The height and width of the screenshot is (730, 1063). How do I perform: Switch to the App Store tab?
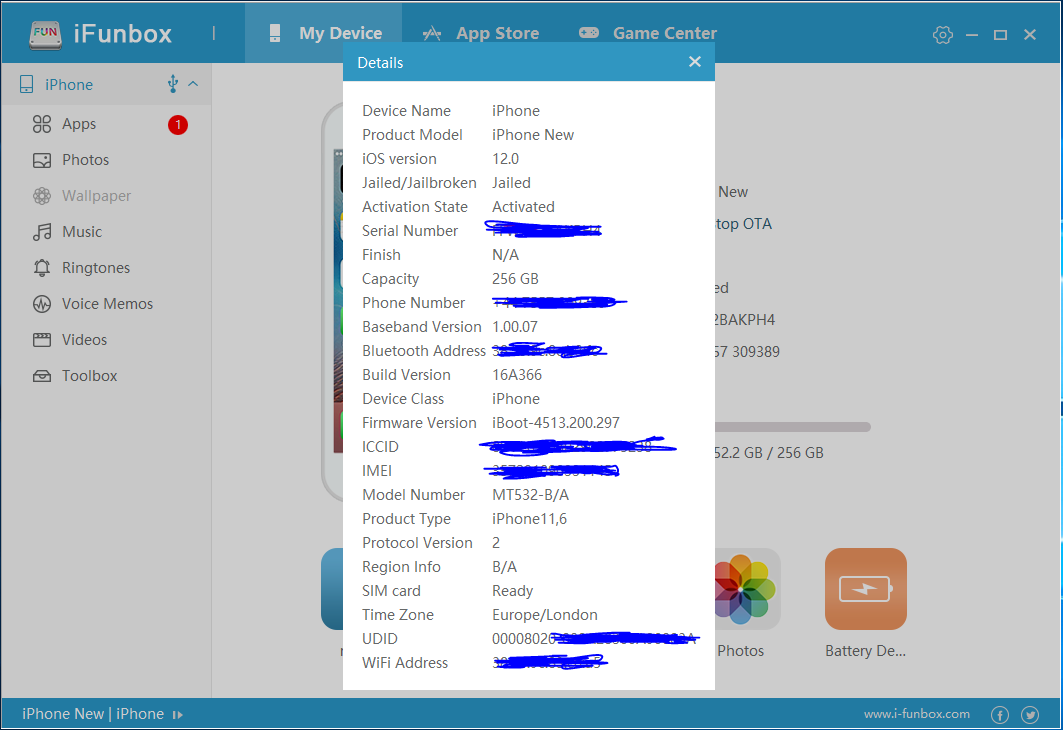[x=480, y=33]
